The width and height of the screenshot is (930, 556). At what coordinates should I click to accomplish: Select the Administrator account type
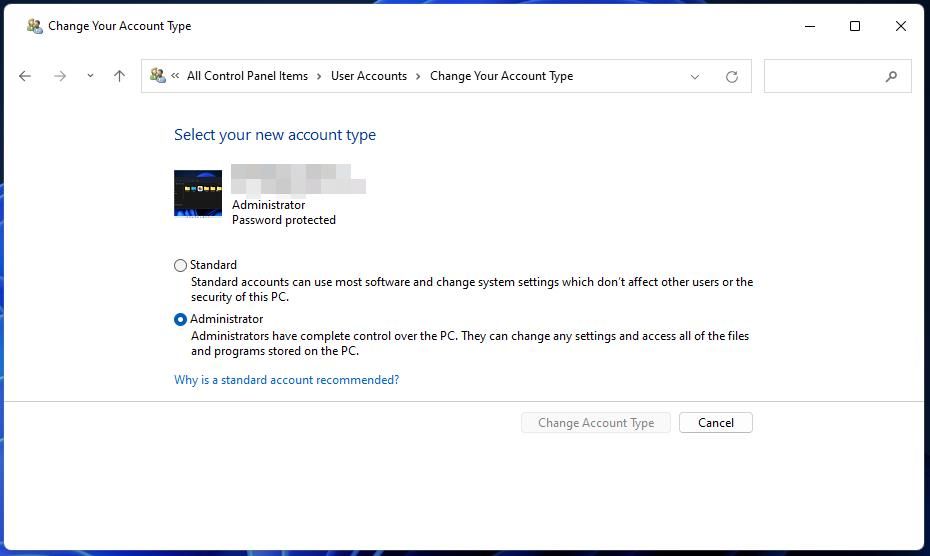180,319
